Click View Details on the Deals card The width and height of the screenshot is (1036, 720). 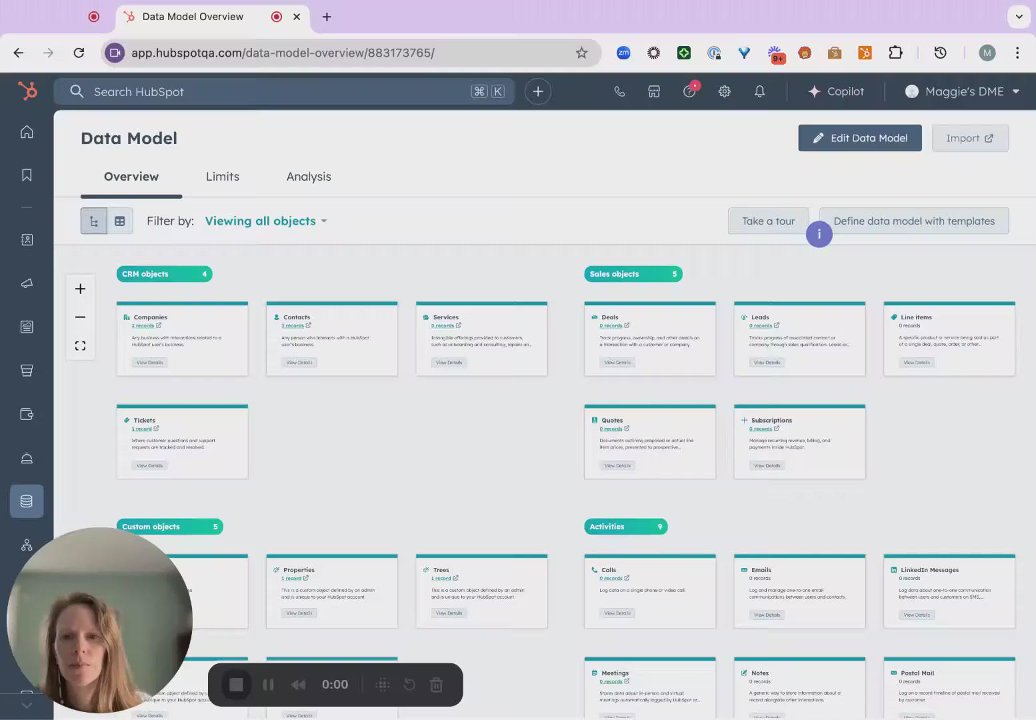tap(617, 362)
